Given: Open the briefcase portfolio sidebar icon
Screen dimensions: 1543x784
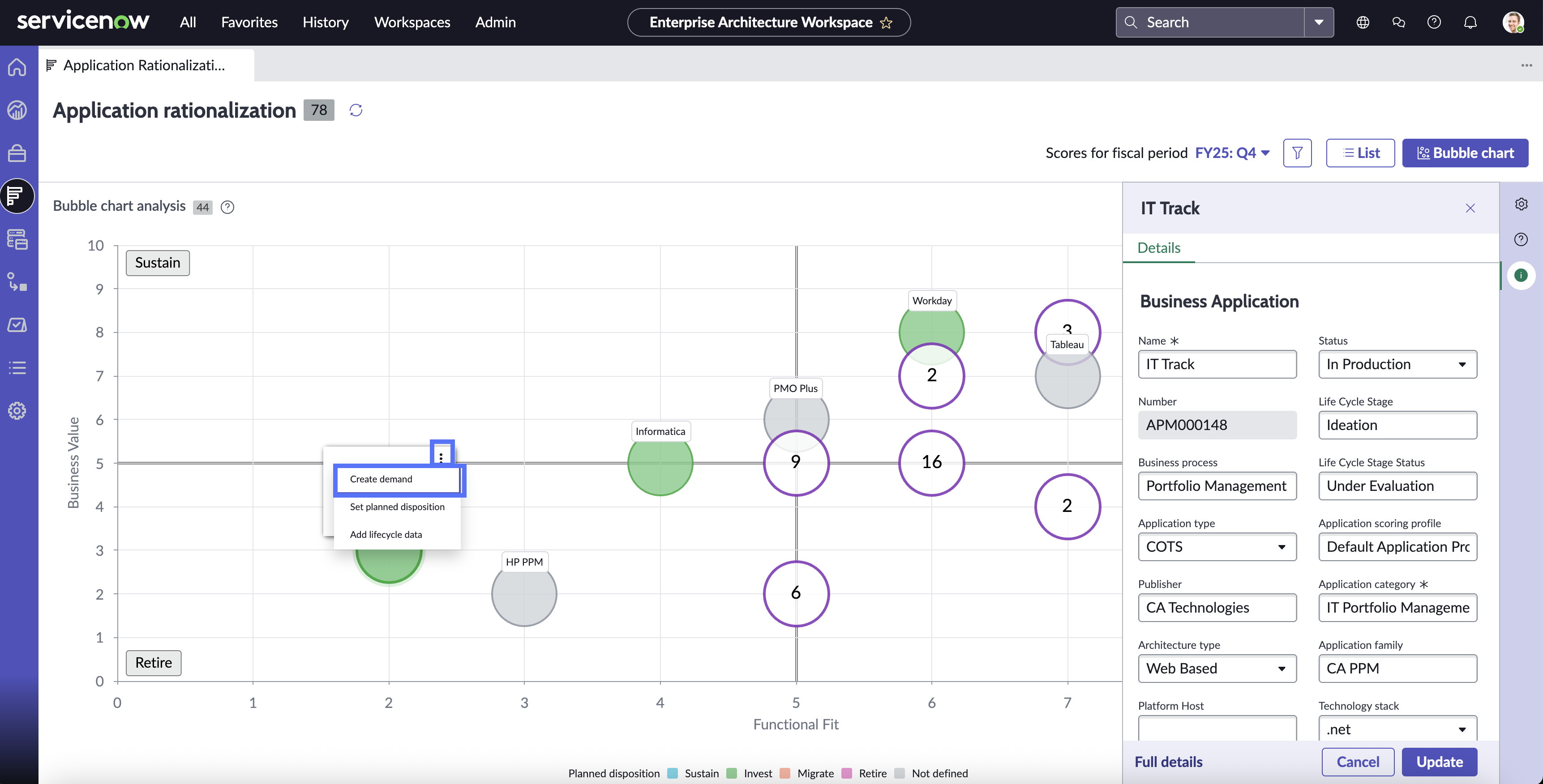Looking at the screenshot, I should point(17,153).
